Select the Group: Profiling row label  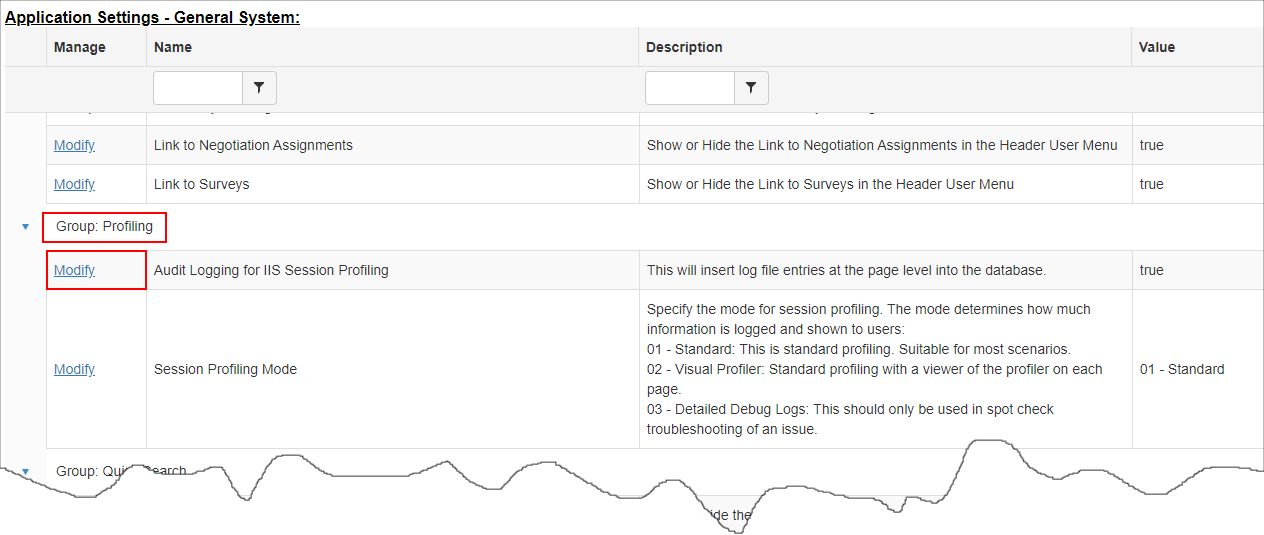coord(104,227)
